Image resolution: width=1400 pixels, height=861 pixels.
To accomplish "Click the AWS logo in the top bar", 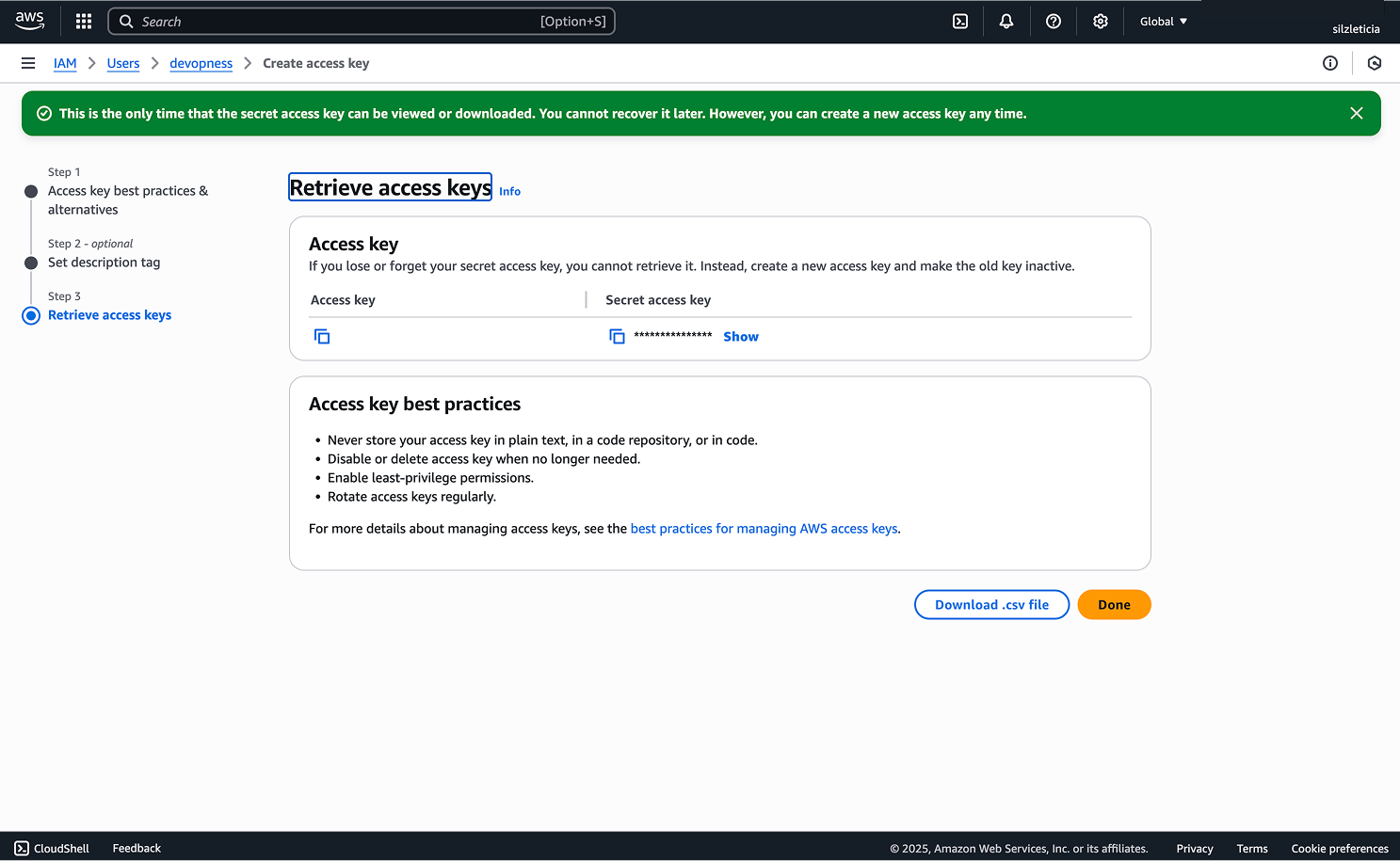I will (x=29, y=21).
